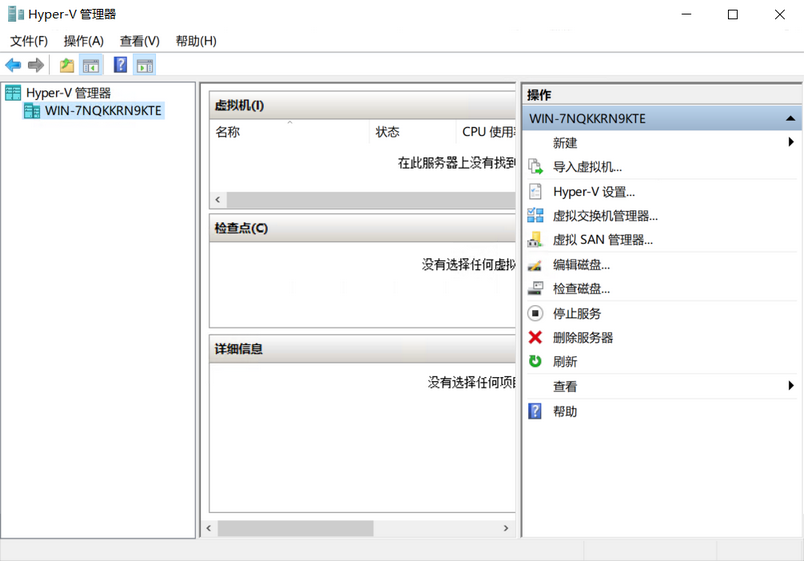
Task: Click the 停止服务 stop circle icon
Action: click(535, 313)
